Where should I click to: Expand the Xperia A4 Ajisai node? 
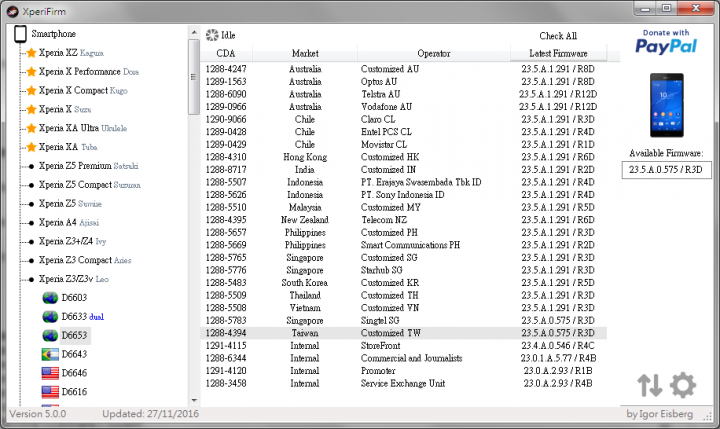click(x=31, y=223)
